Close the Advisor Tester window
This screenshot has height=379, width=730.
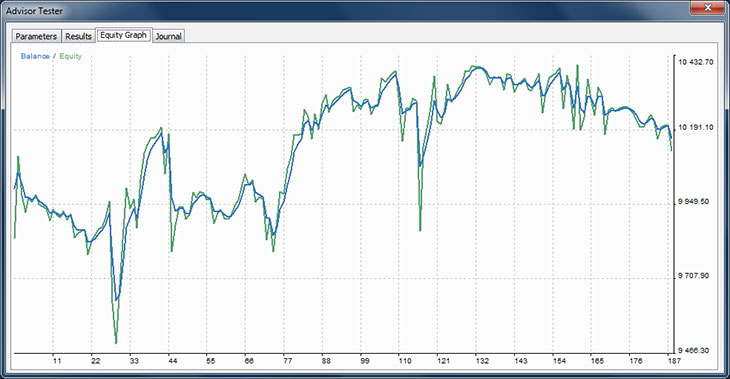point(707,7)
